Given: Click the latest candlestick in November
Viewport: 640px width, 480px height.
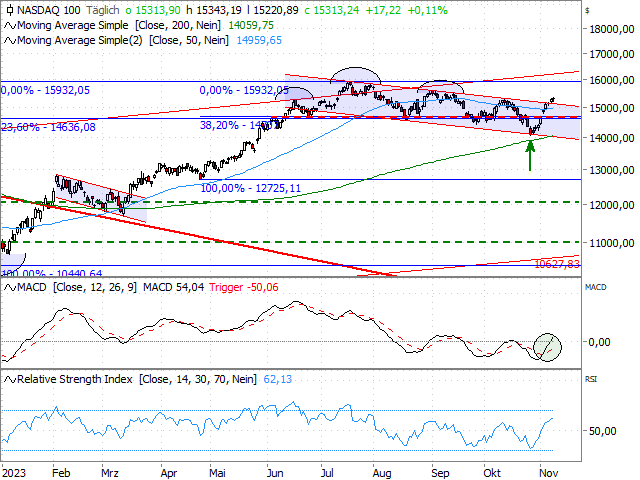Looking at the screenshot, I should point(553,99).
